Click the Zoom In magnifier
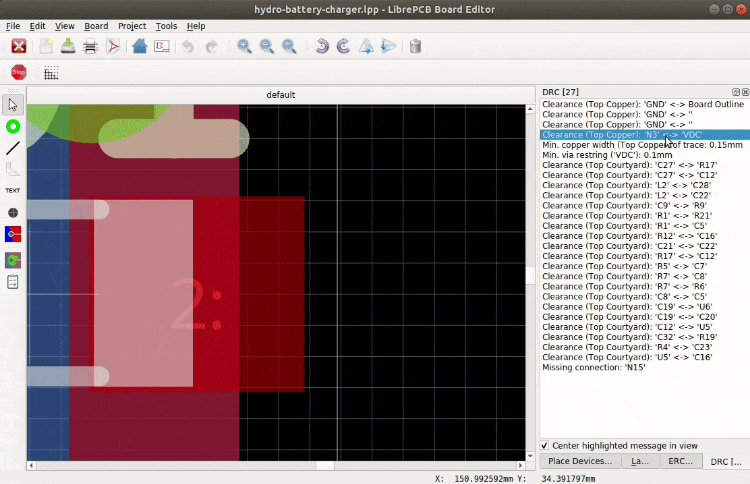 [x=244, y=46]
